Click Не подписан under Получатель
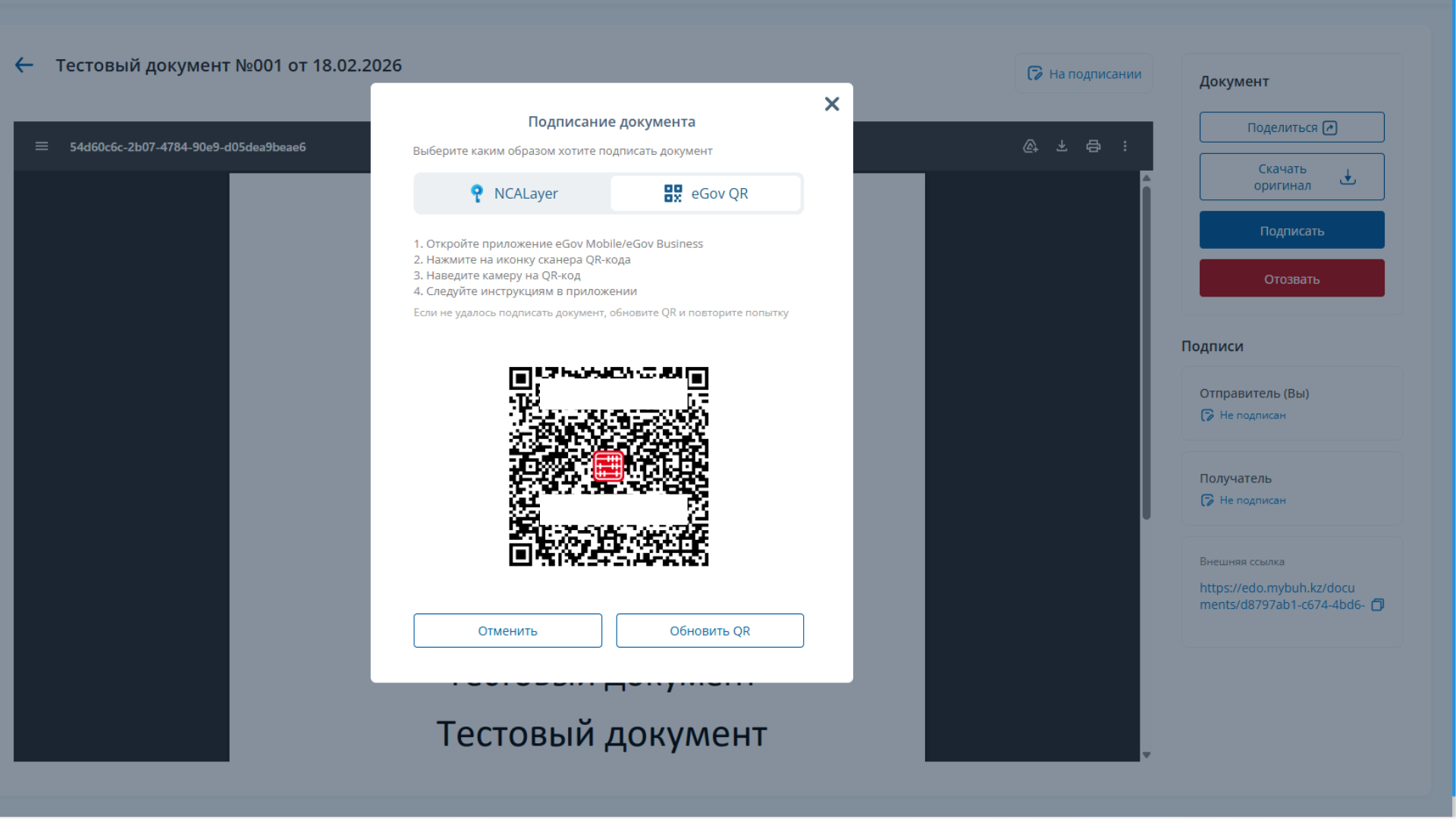The width and height of the screenshot is (1456, 819). 1252,500
